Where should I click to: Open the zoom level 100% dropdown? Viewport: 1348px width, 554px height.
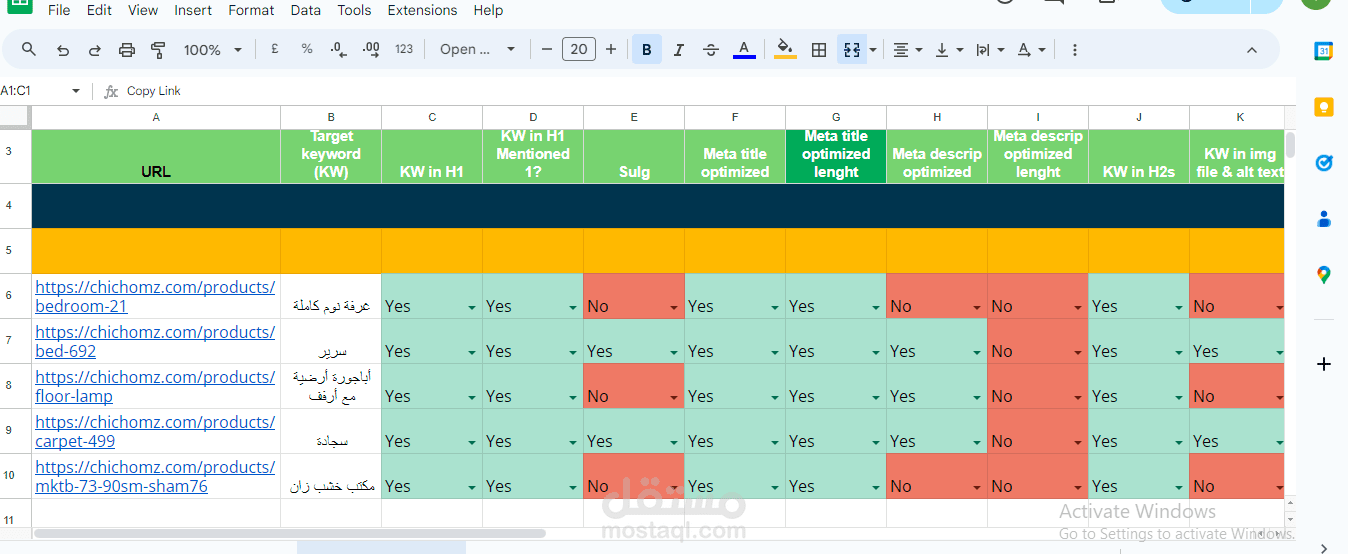(x=213, y=49)
